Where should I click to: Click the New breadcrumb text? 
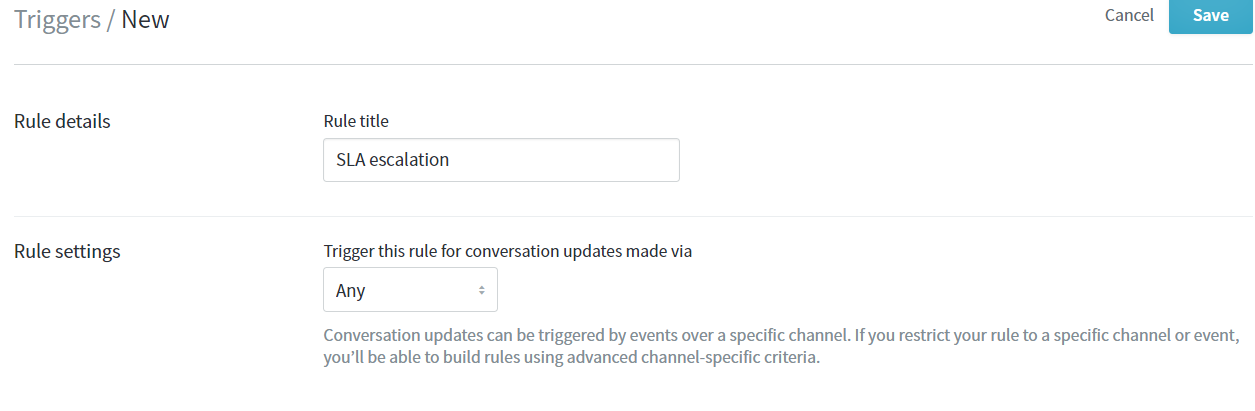(145, 19)
